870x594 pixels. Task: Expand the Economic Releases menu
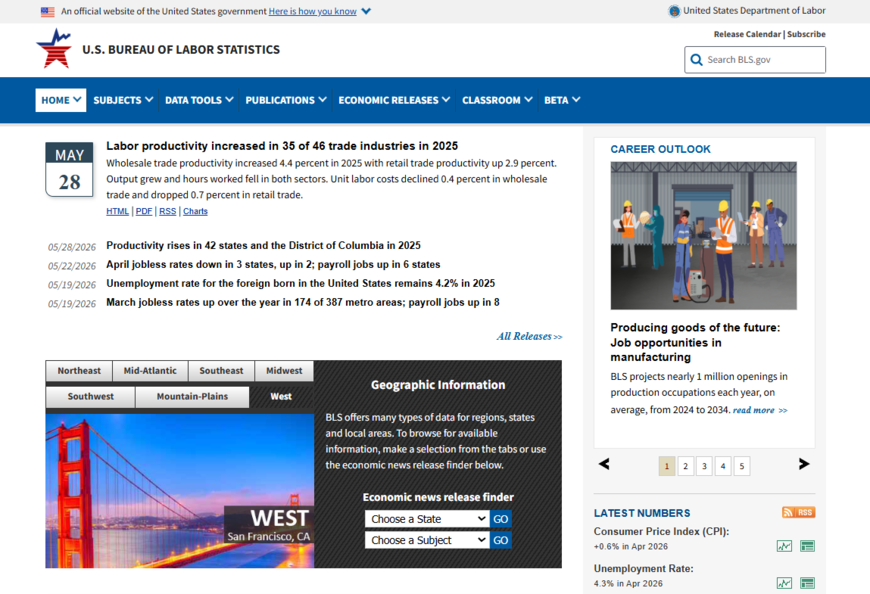click(394, 100)
